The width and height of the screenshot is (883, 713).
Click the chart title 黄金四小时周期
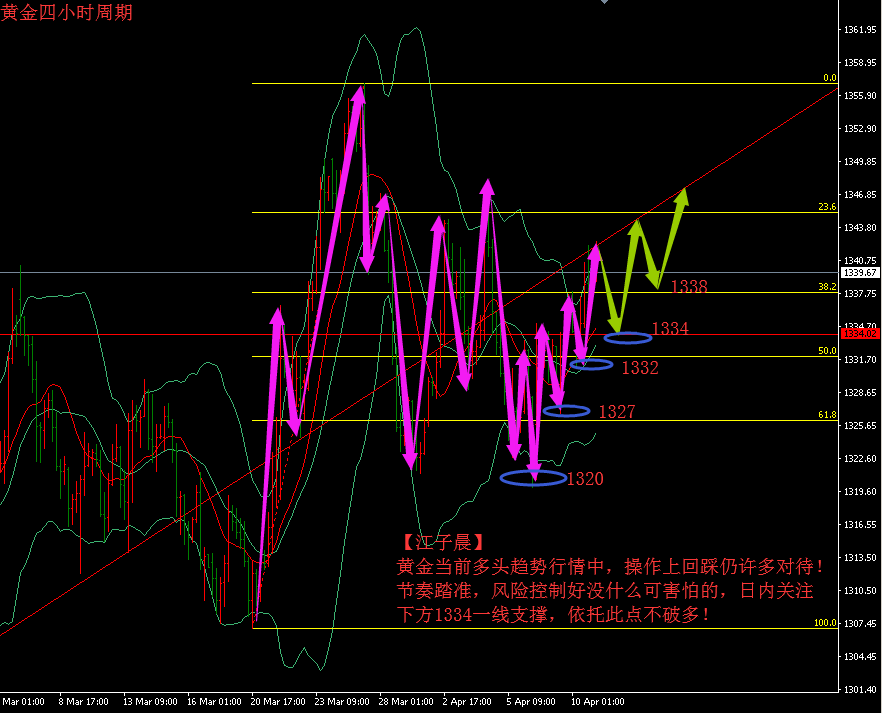(66, 13)
